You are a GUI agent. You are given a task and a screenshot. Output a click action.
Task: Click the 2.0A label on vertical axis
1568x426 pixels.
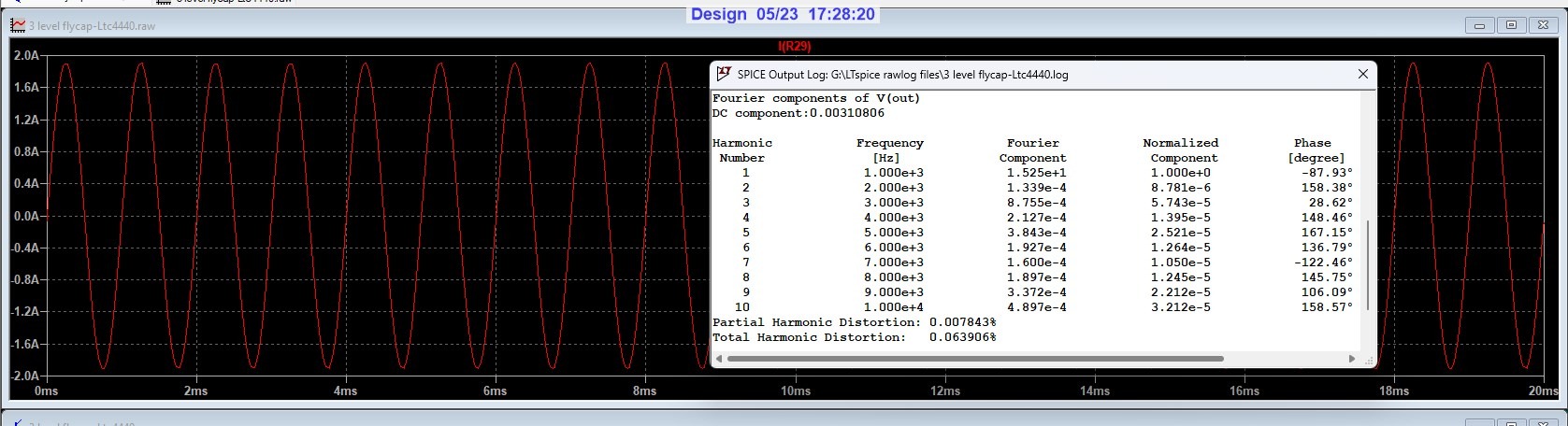click(26, 56)
